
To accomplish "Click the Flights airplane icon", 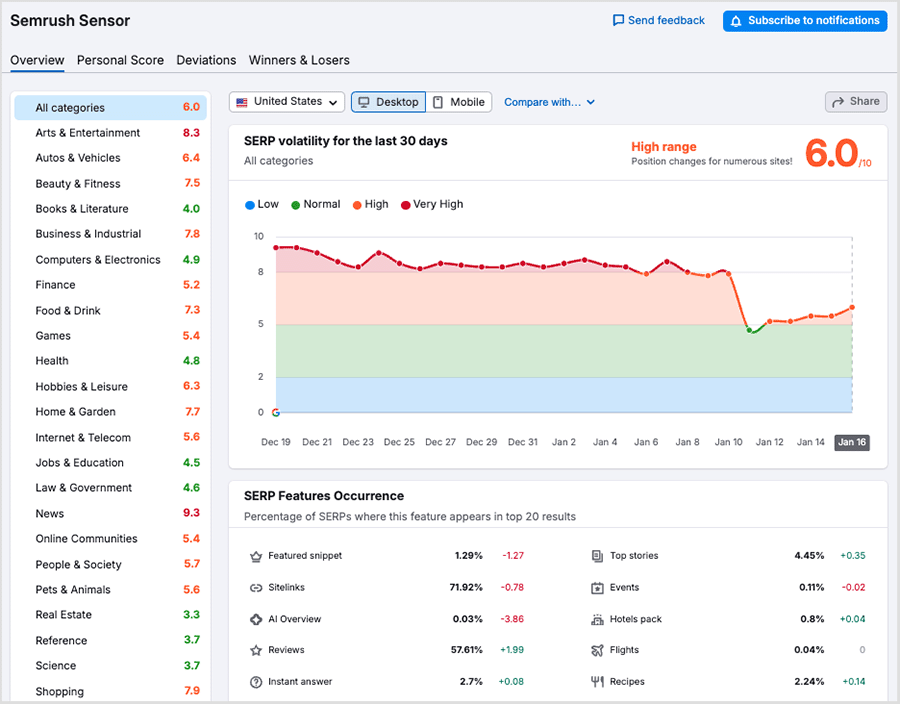I will [x=598, y=650].
